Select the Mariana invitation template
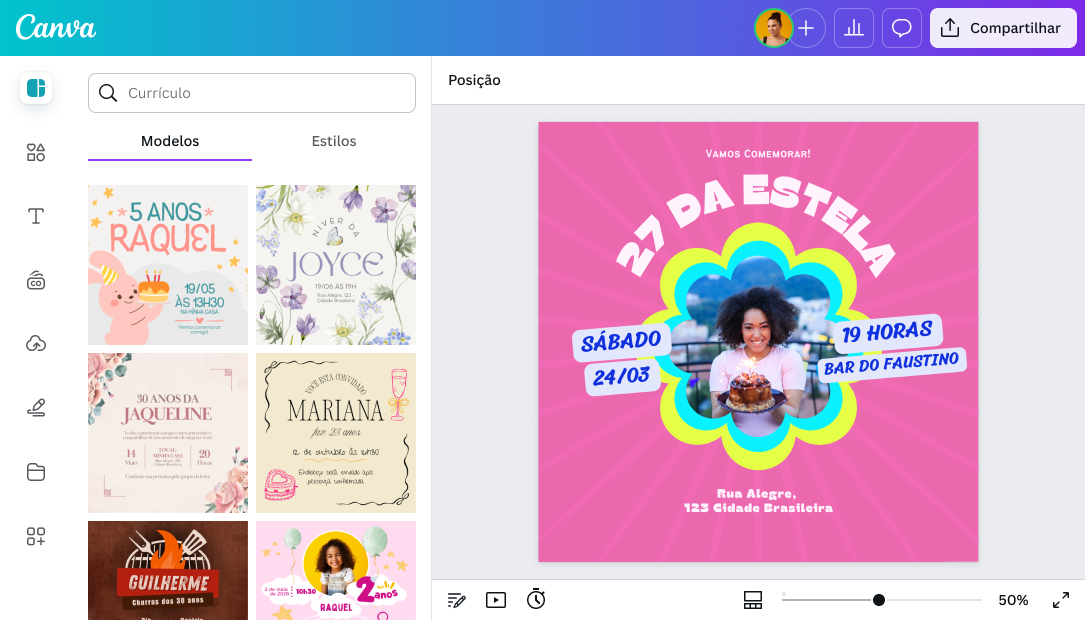Screen dimensions: 1085x620 point(336,433)
